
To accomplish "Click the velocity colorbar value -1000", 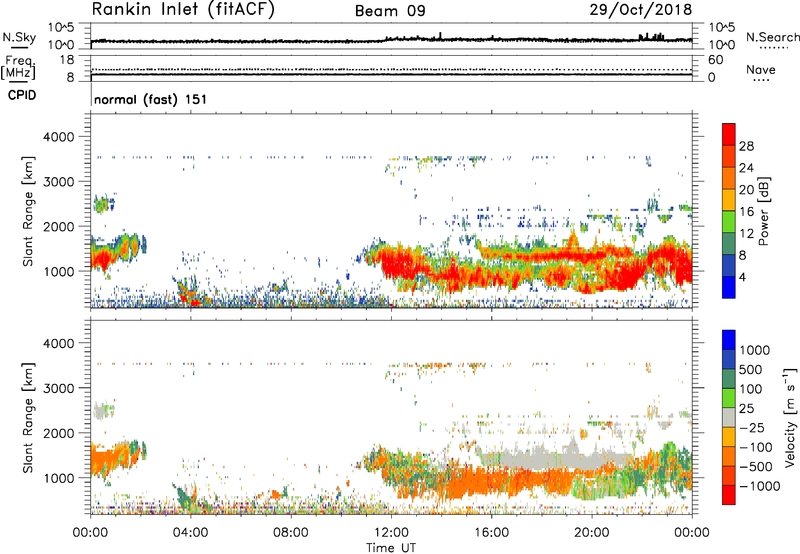I will point(759,486).
